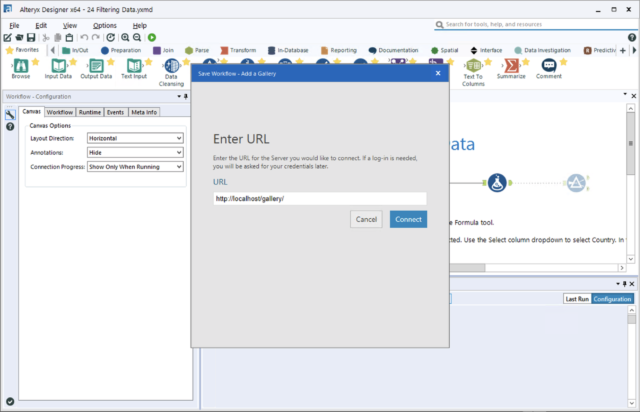Add a tool category with plus icon
This screenshot has height=412, width=640.
[x=622, y=51]
